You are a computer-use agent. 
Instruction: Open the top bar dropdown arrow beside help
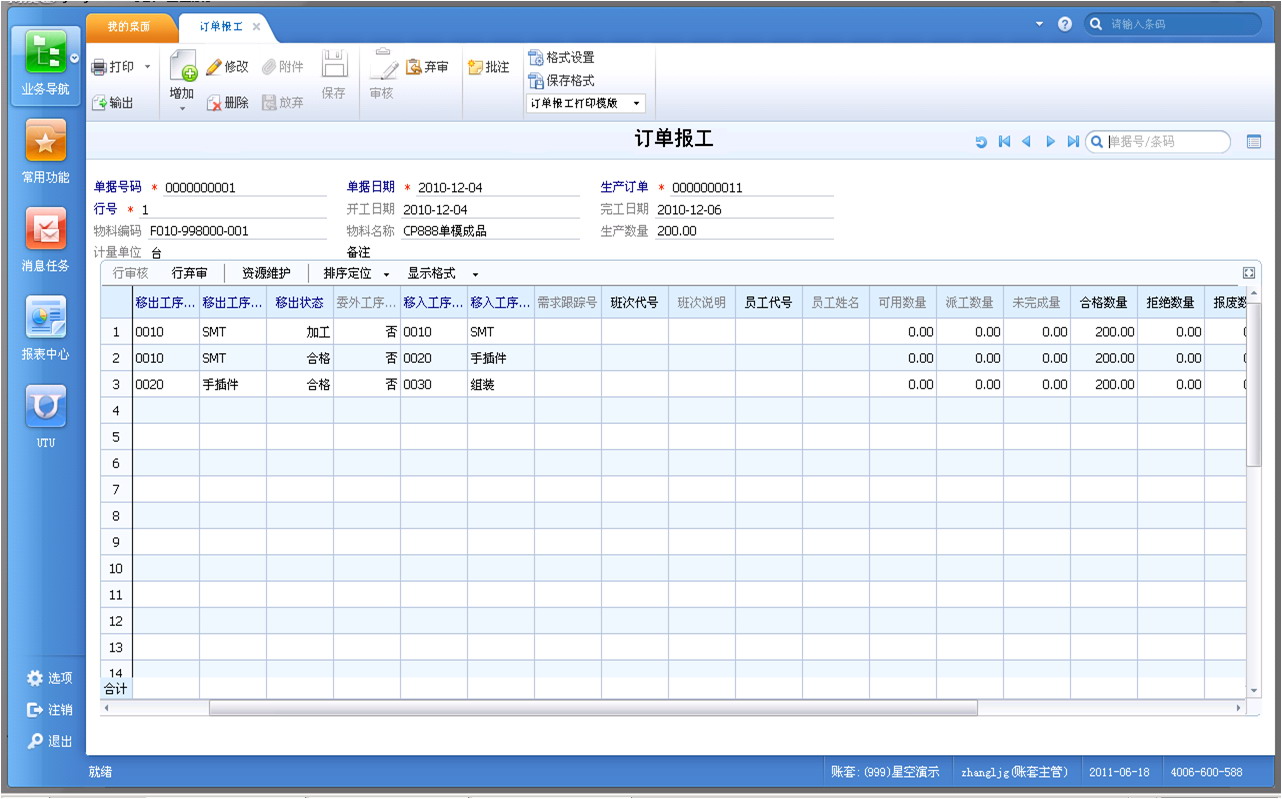(x=1039, y=23)
